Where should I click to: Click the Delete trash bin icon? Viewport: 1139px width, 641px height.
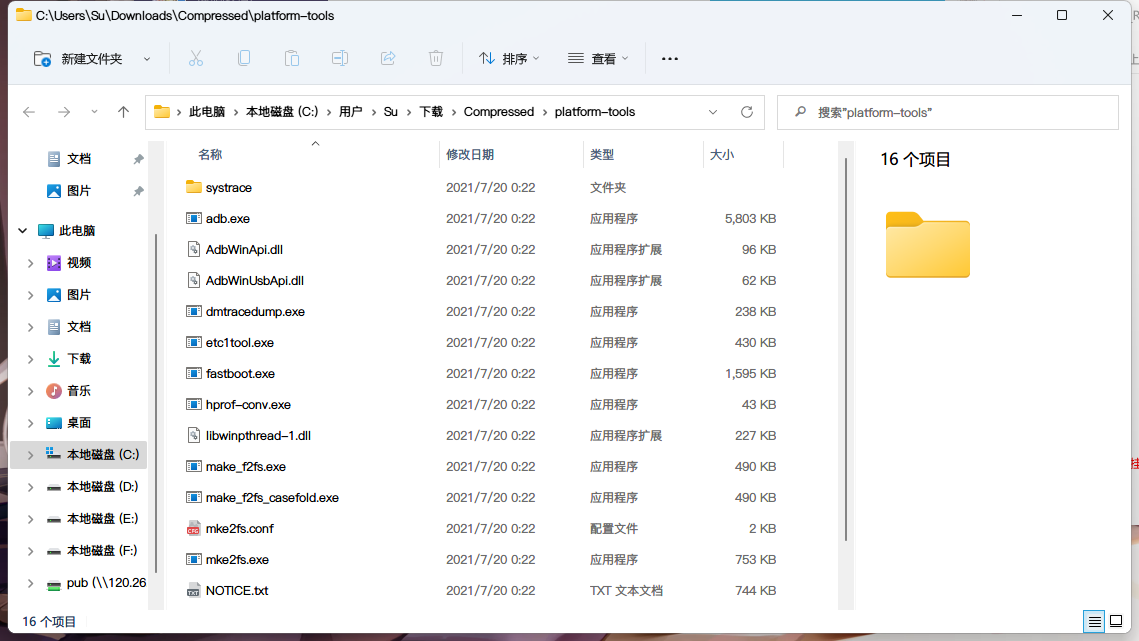click(x=436, y=58)
